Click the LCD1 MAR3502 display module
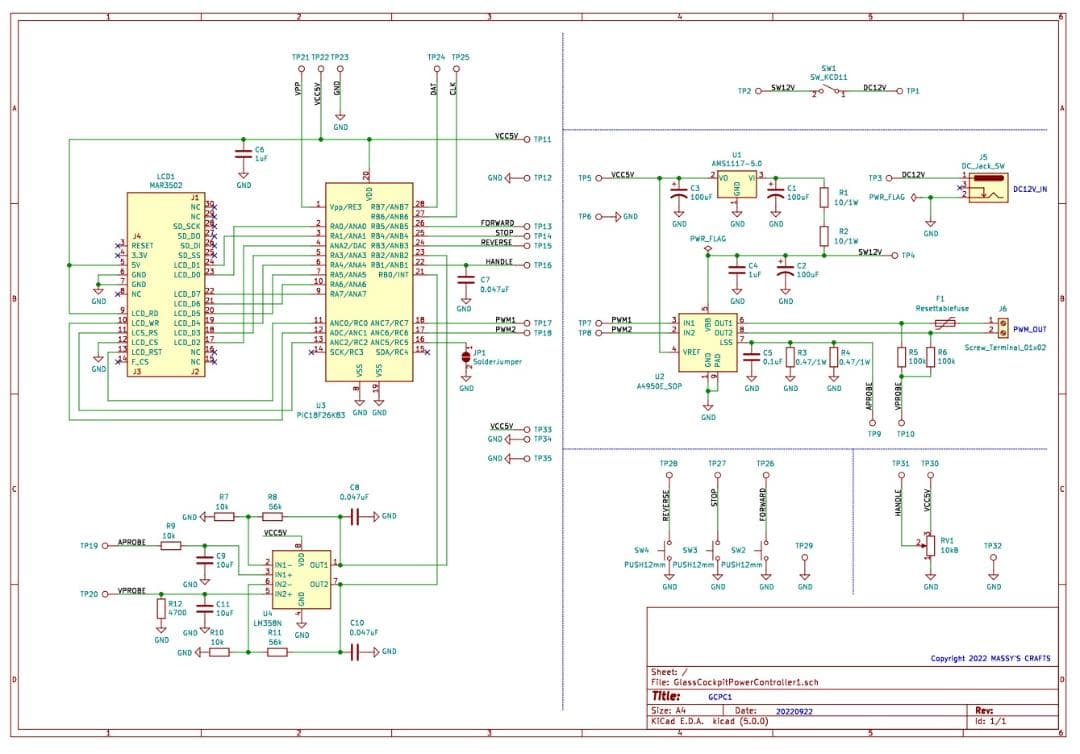This screenshot has width=1080, height=754. point(165,284)
